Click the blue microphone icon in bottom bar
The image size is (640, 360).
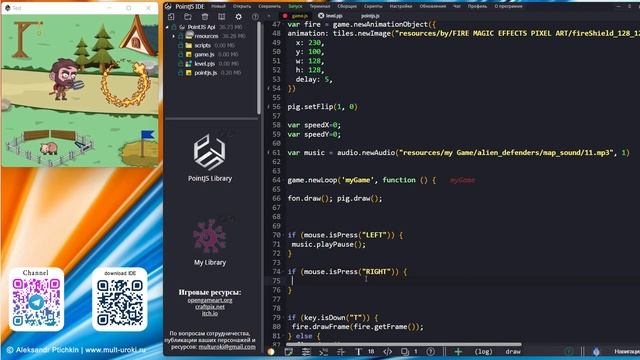pos(596,351)
